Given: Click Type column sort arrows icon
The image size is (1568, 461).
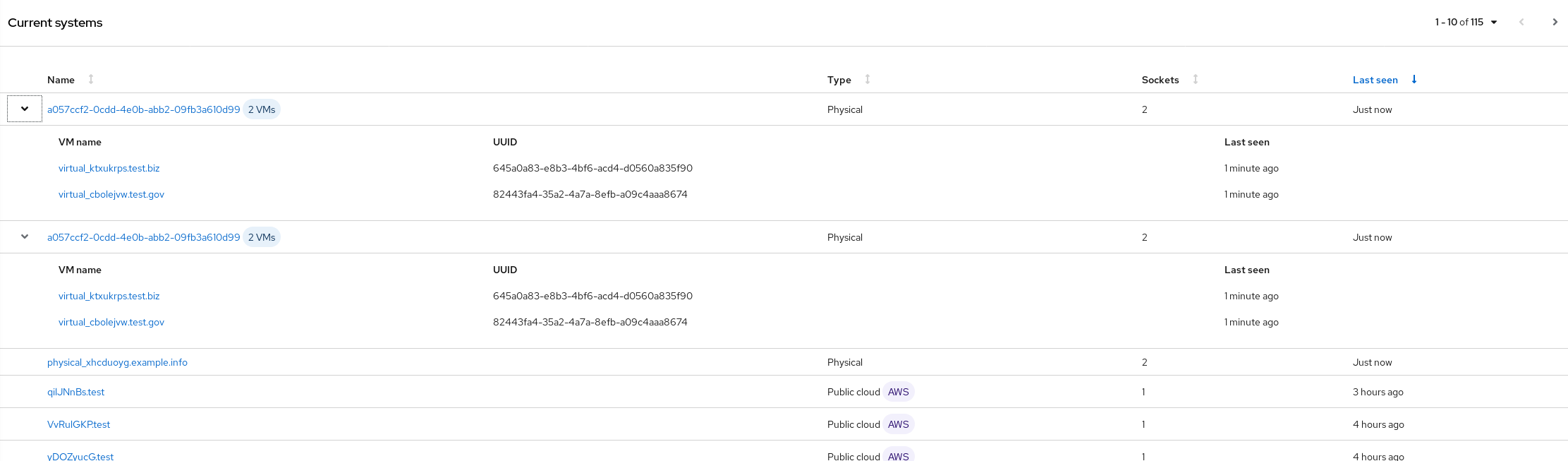Looking at the screenshot, I should [868, 79].
